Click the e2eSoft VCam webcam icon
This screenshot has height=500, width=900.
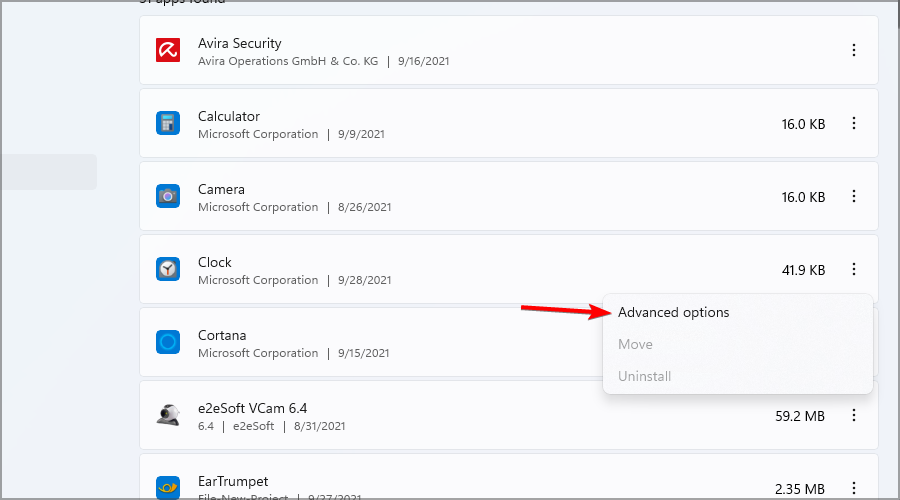point(168,414)
